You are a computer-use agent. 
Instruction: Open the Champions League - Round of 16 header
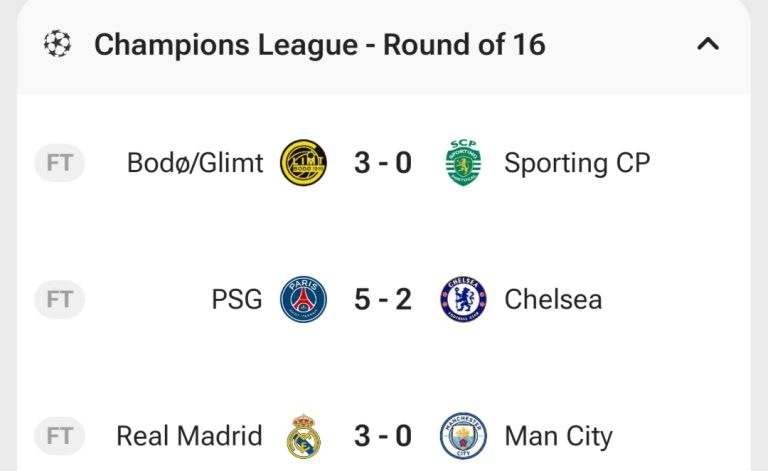point(320,45)
